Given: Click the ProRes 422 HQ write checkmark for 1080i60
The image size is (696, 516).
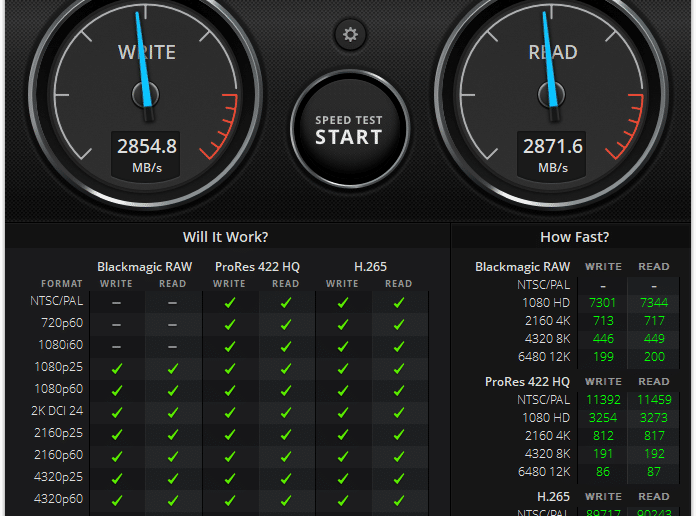Looking at the screenshot, I should pyautogui.click(x=229, y=347).
